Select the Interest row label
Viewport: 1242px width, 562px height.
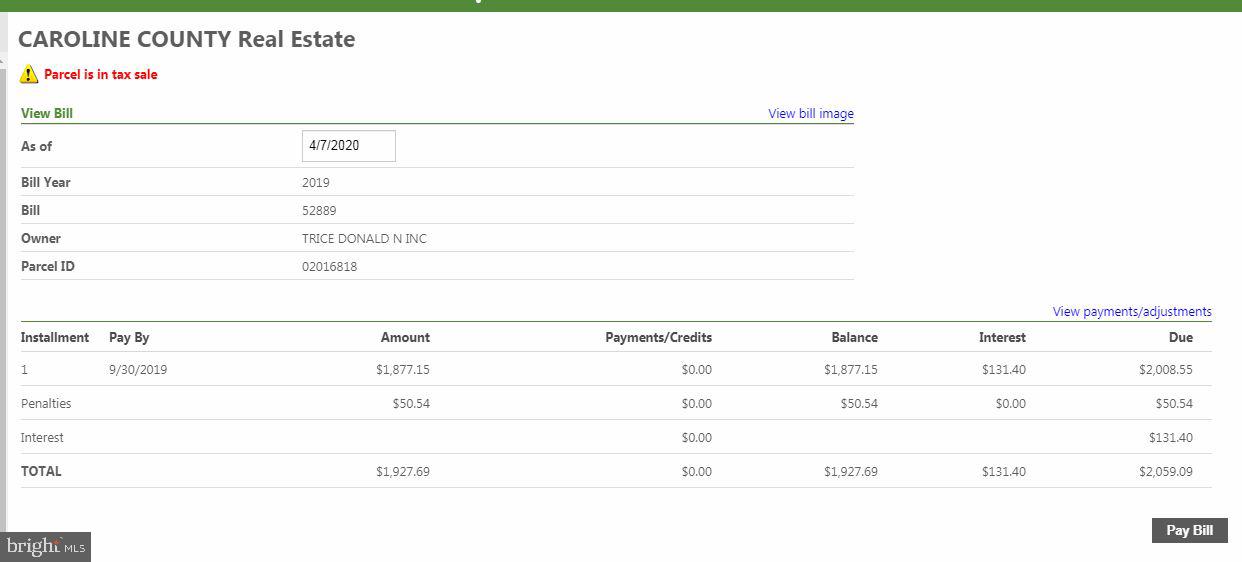point(42,437)
